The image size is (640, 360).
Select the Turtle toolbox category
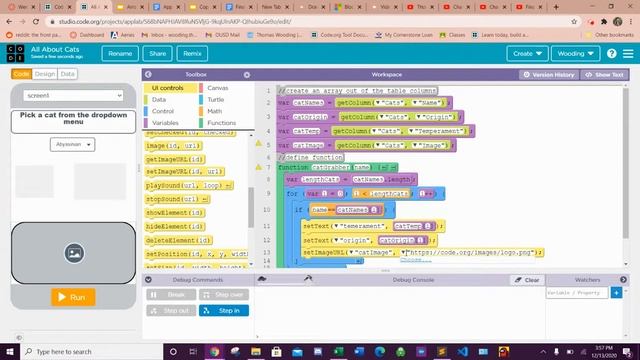[216, 100]
